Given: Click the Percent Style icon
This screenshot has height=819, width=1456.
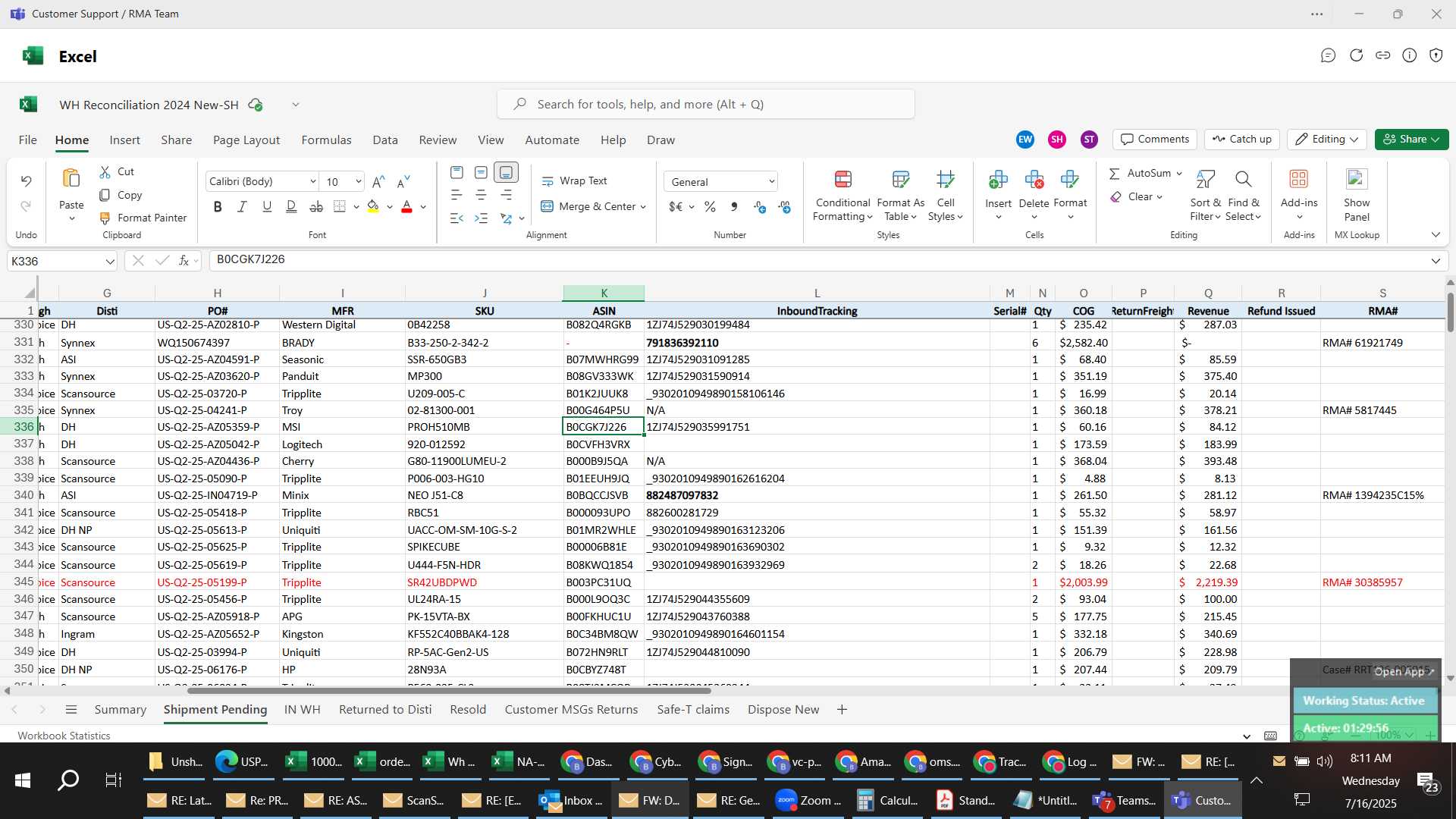Looking at the screenshot, I should [x=710, y=207].
